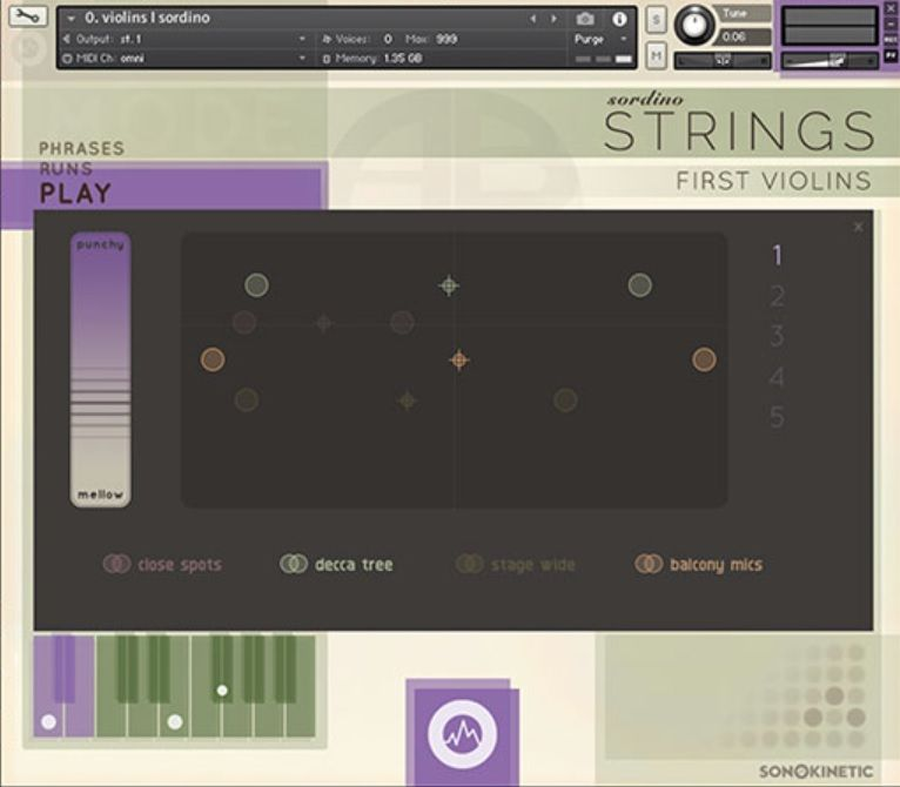Click the Memory 1.35 GB readout

(402, 59)
